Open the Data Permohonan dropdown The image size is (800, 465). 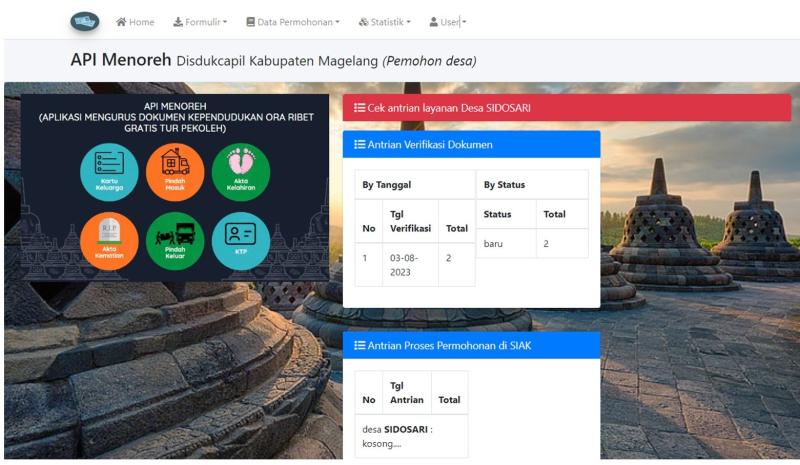pyautogui.click(x=293, y=22)
